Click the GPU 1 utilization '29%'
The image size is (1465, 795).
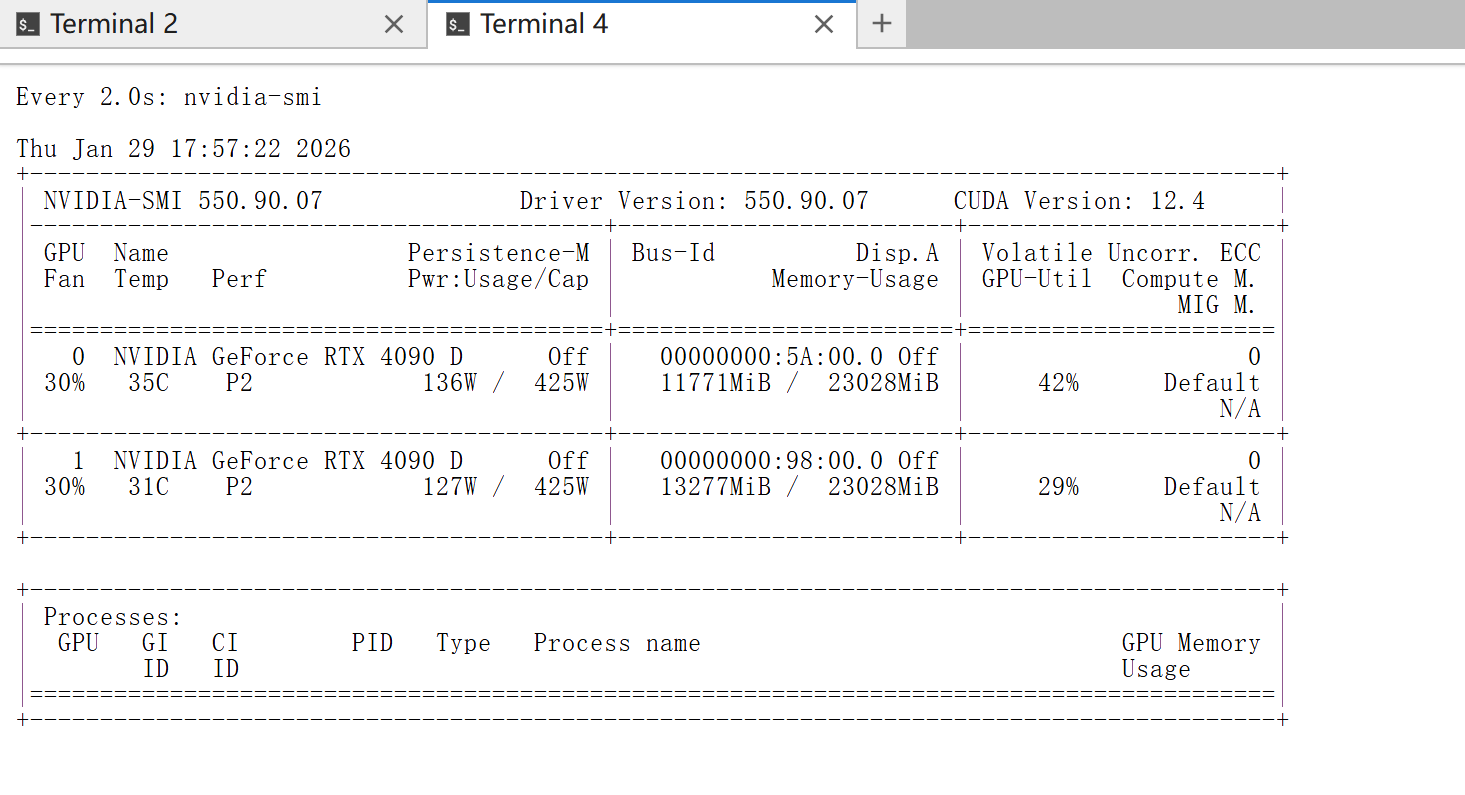(x=1058, y=487)
